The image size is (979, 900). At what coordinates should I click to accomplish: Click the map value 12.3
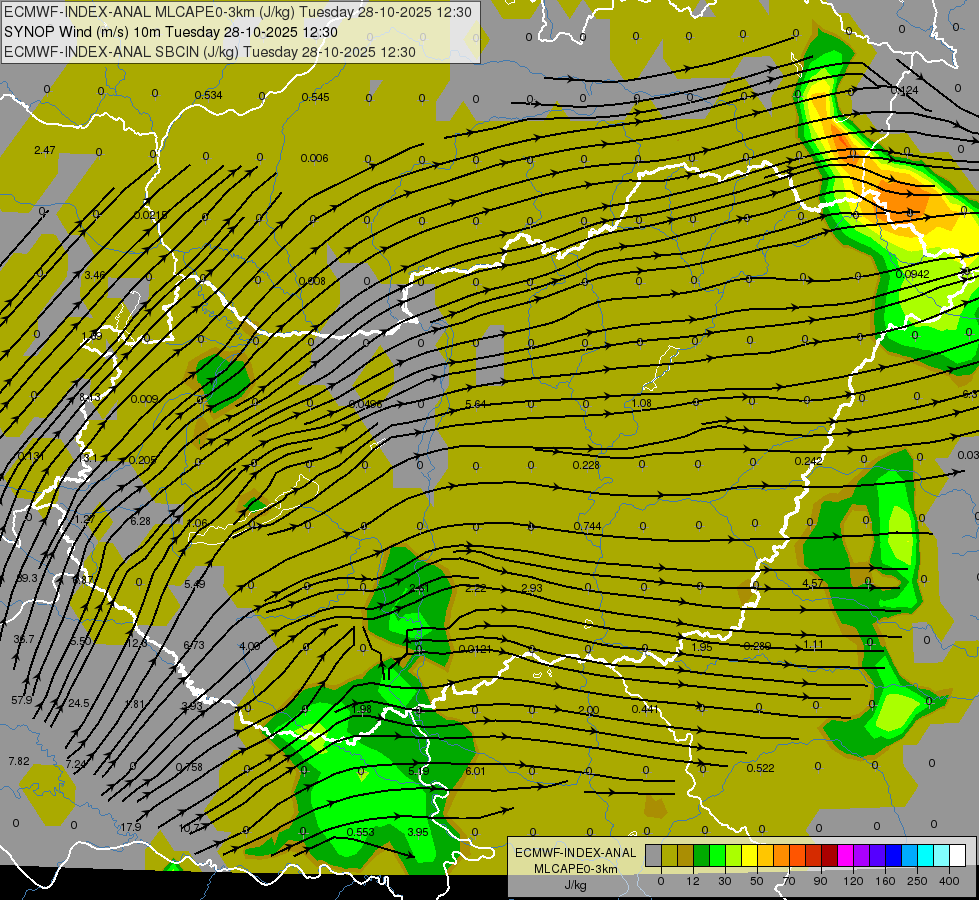[x=137, y=643]
